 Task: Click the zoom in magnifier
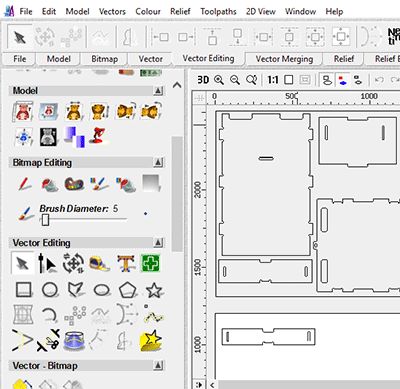219,80
